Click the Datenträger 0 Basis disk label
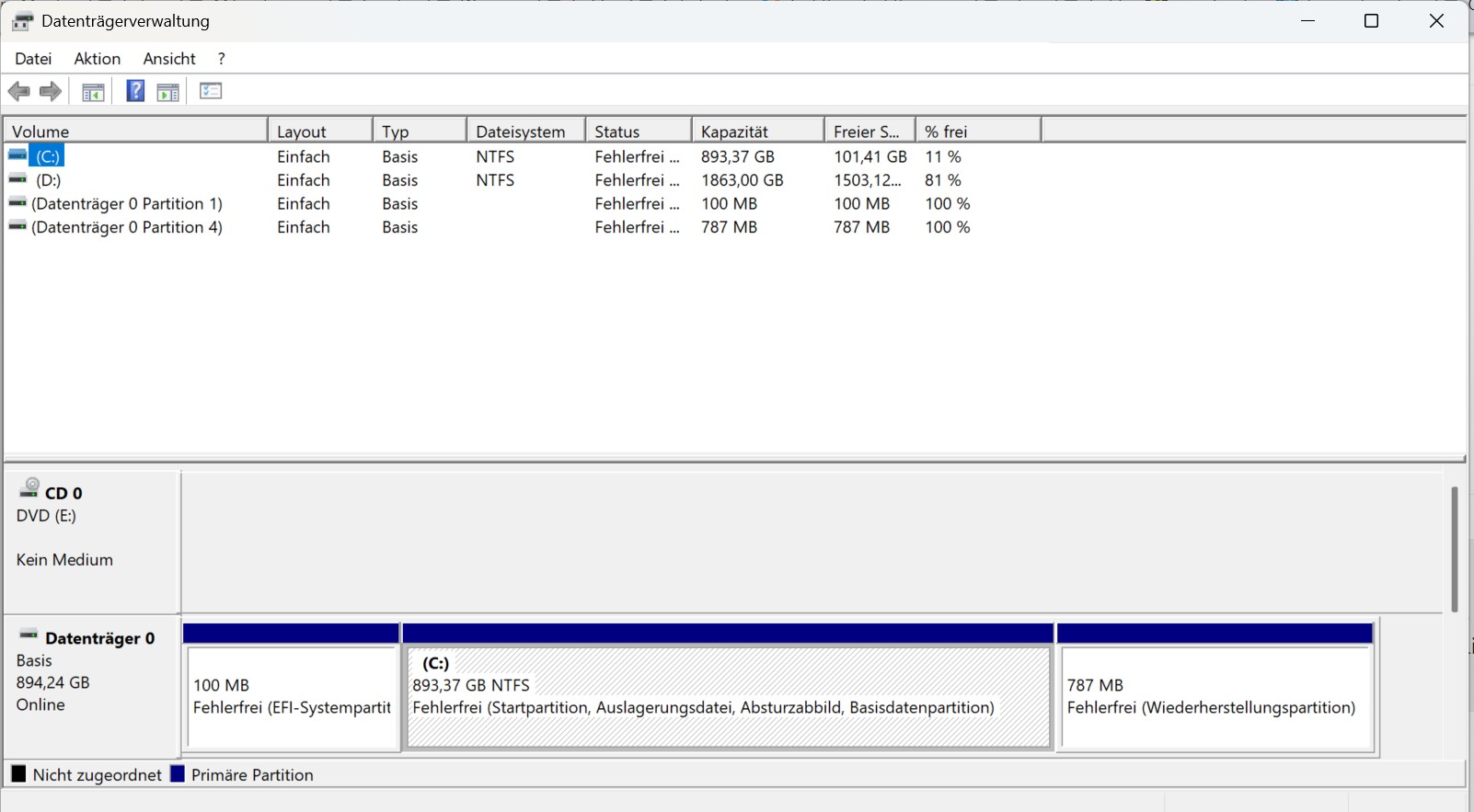The height and width of the screenshot is (812, 1474). [91, 686]
